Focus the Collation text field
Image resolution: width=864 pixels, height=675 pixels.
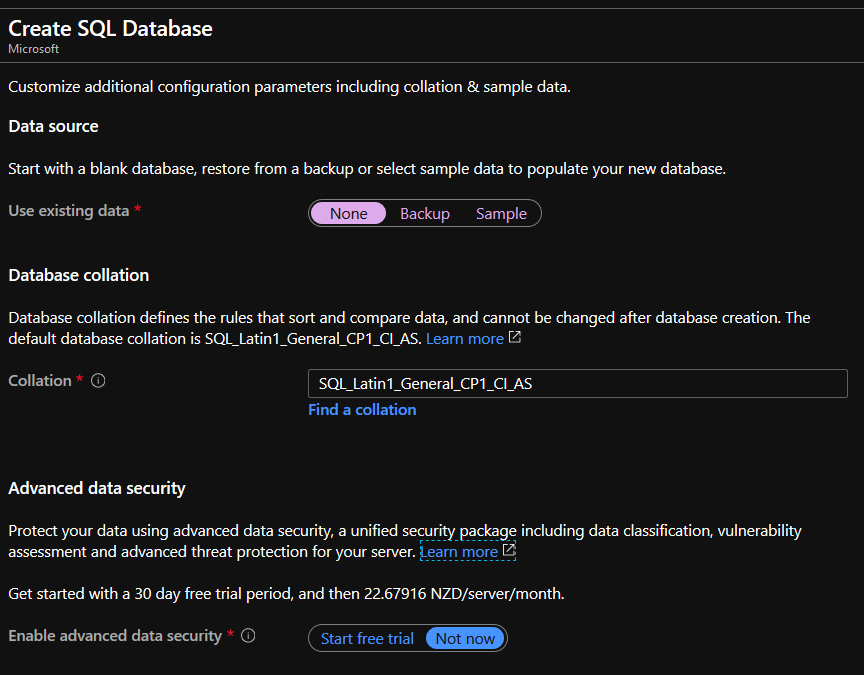point(577,384)
